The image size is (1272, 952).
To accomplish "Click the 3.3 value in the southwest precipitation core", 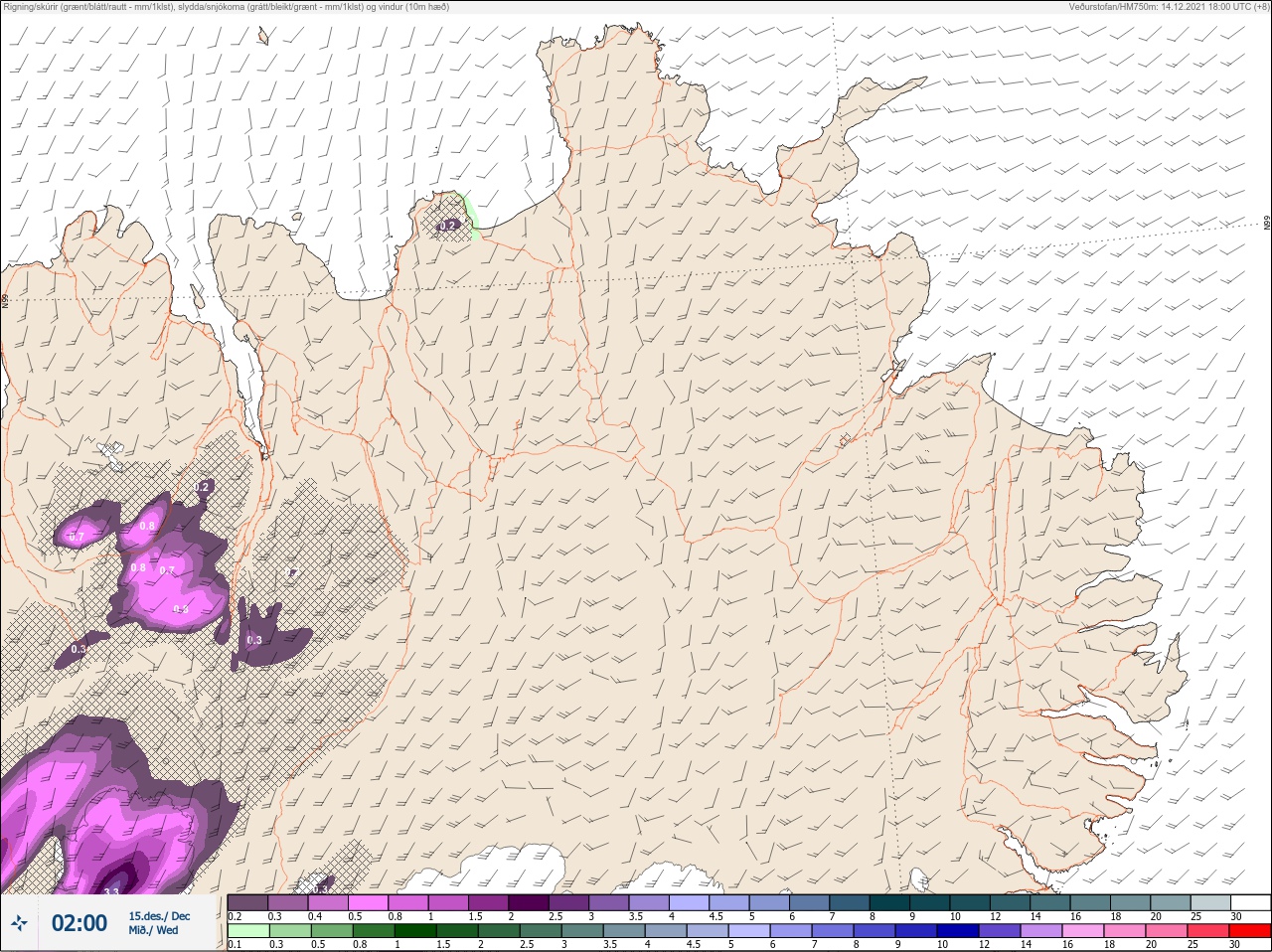I will pos(111,891).
